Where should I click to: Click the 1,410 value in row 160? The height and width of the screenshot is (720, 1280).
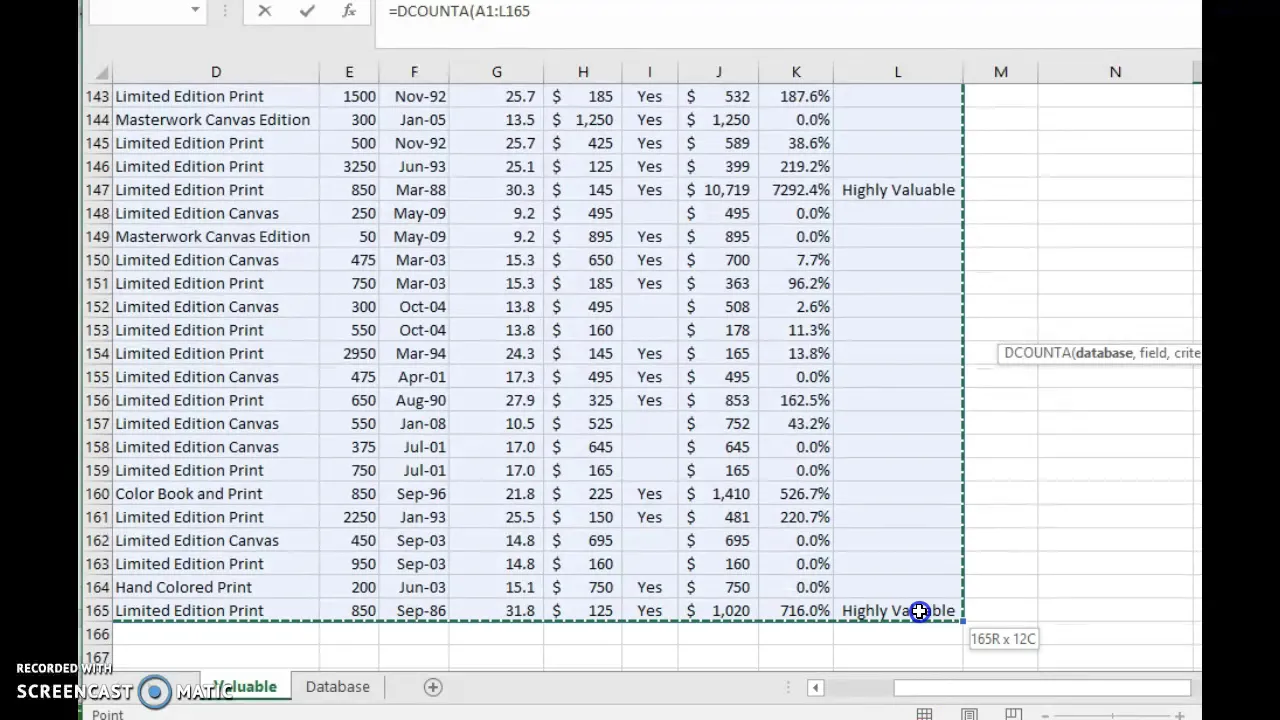point(718,494)
